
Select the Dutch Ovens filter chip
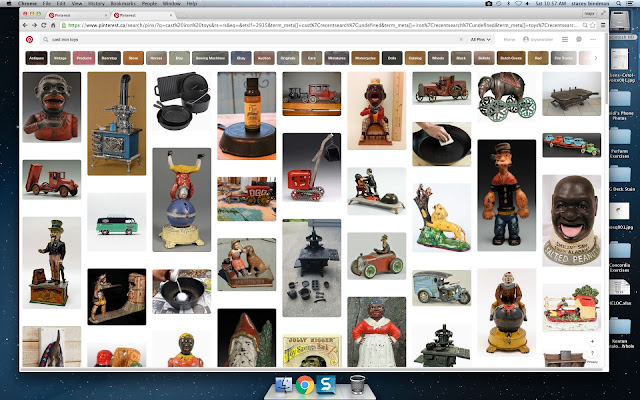click(x=511, y=58)
